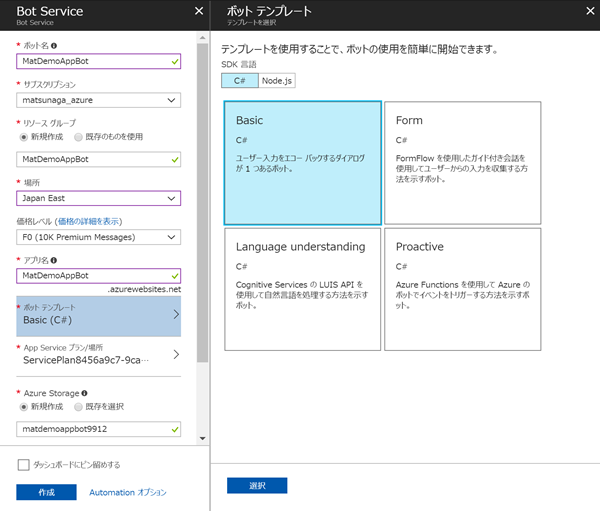Open the 価格の詳細を表示 link
600x511 pixels.
pyautogui.click(x=88, y=222)
